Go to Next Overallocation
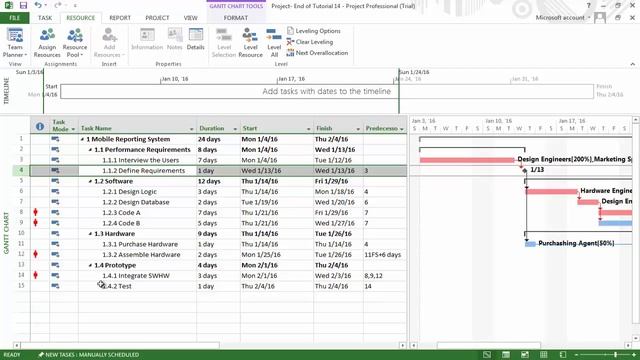 317,53
